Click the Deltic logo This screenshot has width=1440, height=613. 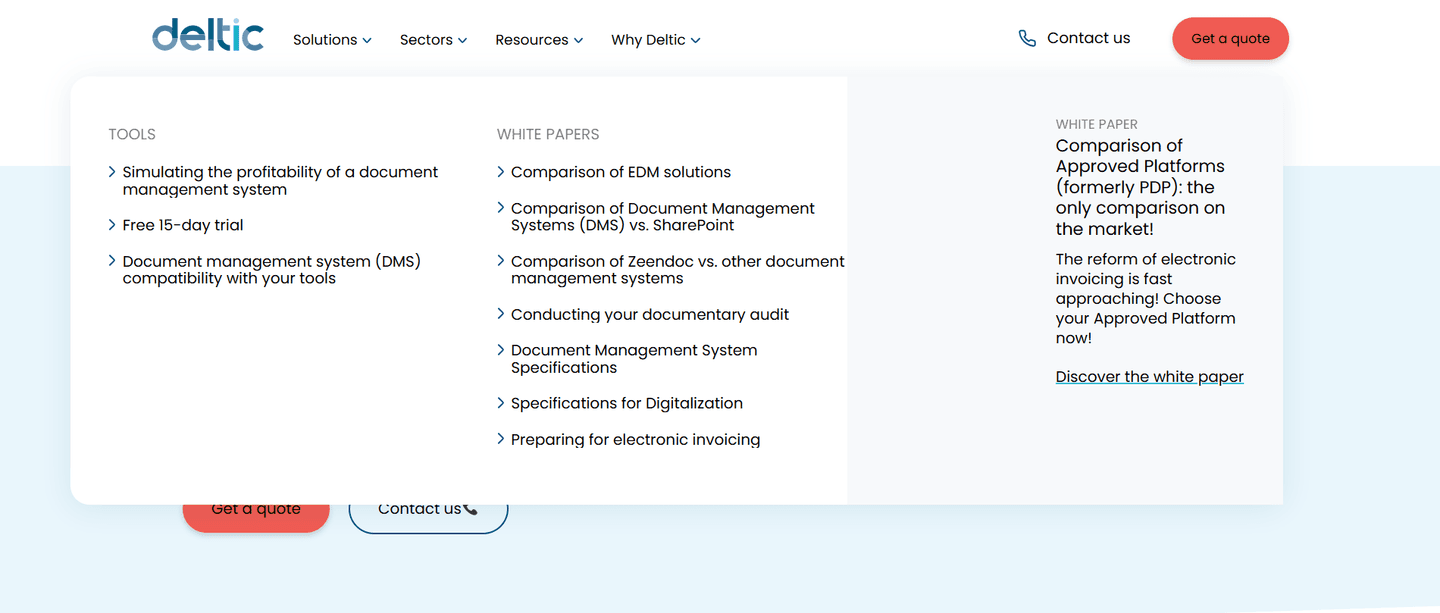pyautogui.click(x=208, y=35)
